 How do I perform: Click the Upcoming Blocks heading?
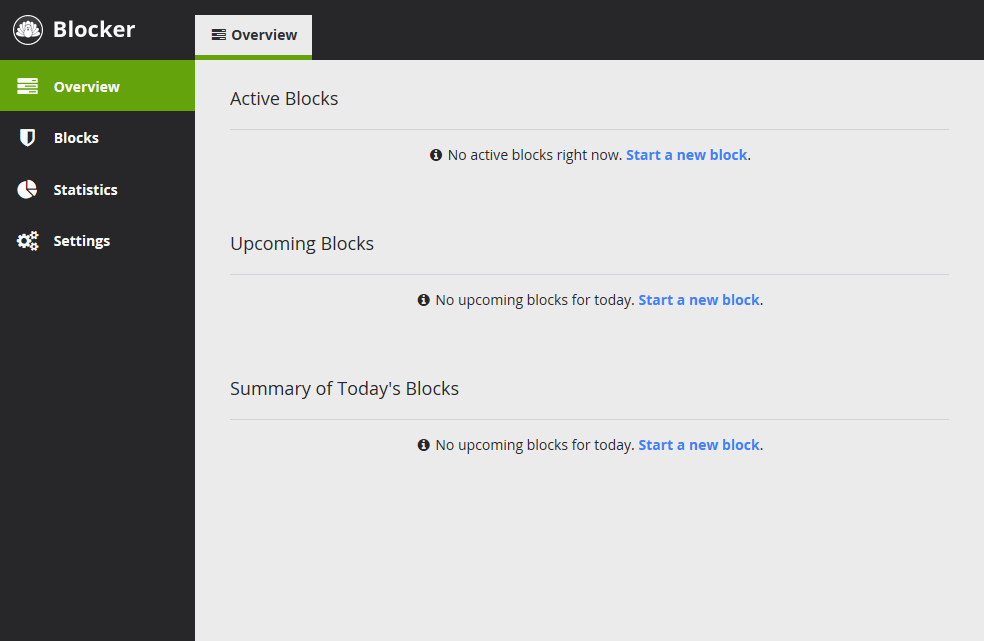coord(302,243)
